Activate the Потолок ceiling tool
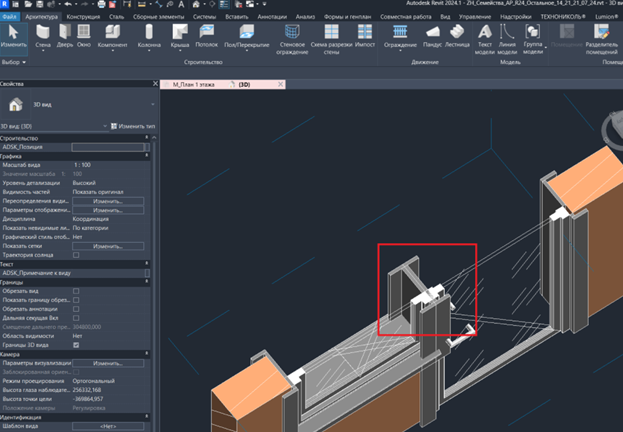The height and width of the screenshot is (432, 623). (207, 36)
